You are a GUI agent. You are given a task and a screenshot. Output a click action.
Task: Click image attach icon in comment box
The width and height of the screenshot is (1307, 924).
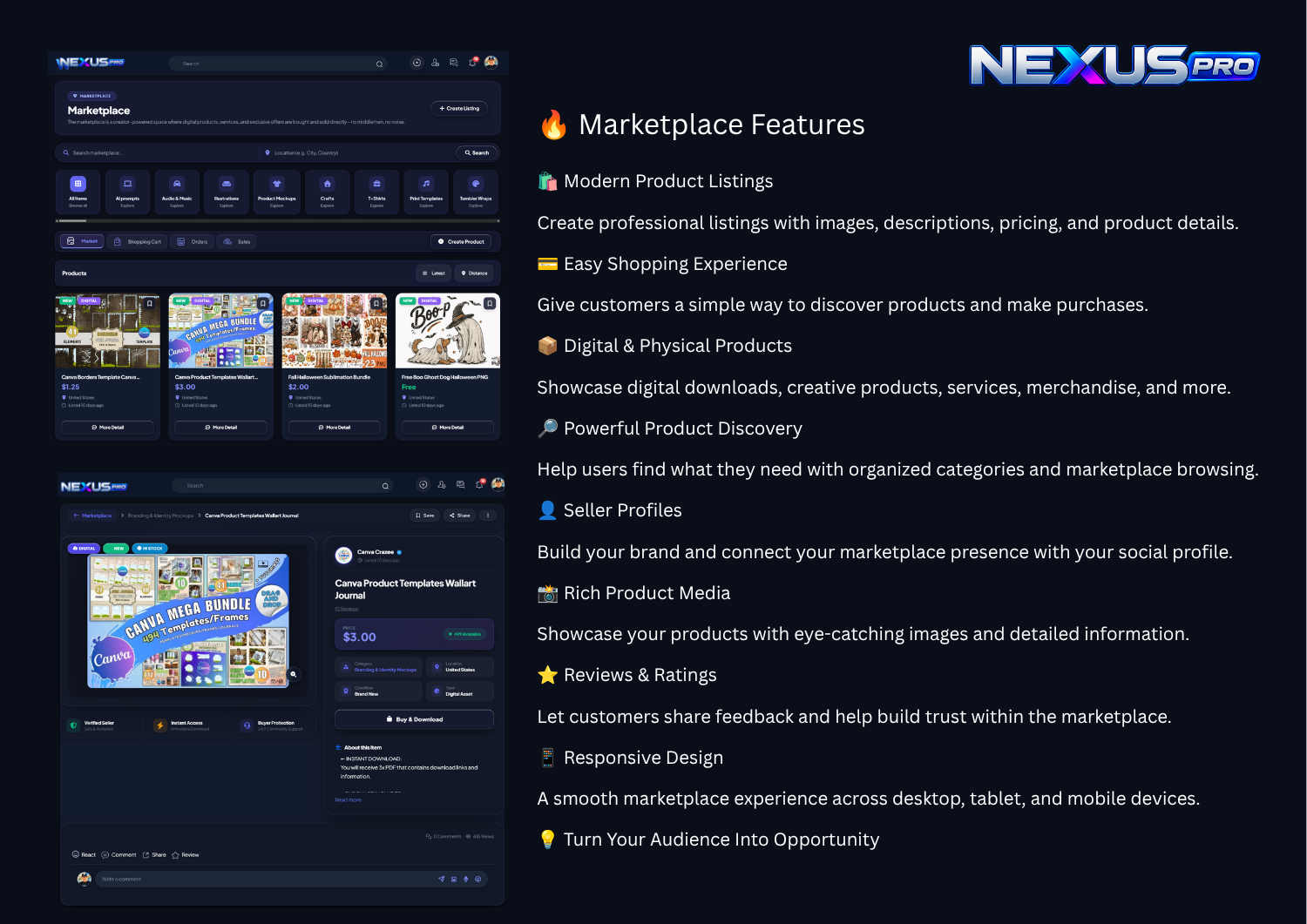pyautogui.click(x=454, y=880)
